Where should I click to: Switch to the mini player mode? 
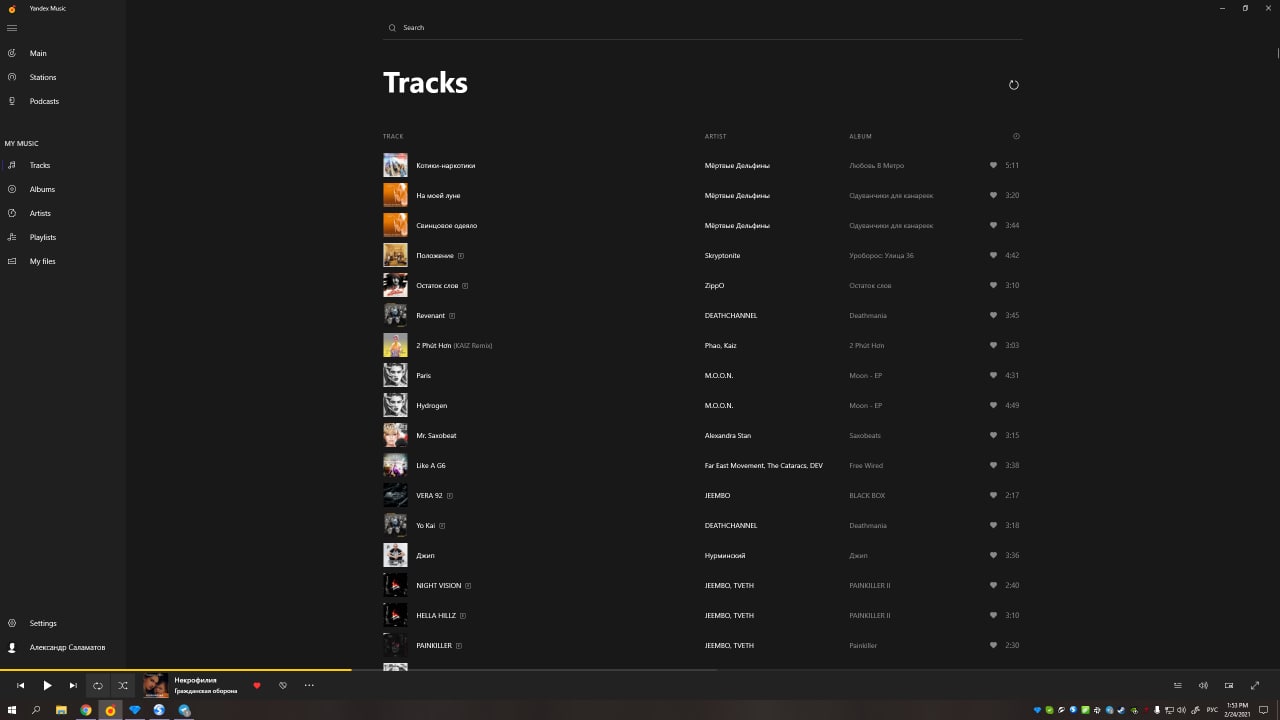1229,685
